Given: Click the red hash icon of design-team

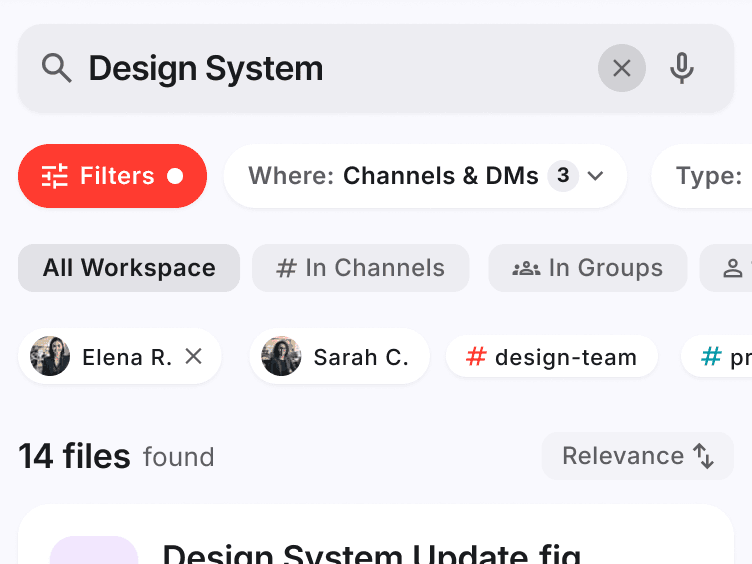Looking at the screenshot, I should point(476,357).
